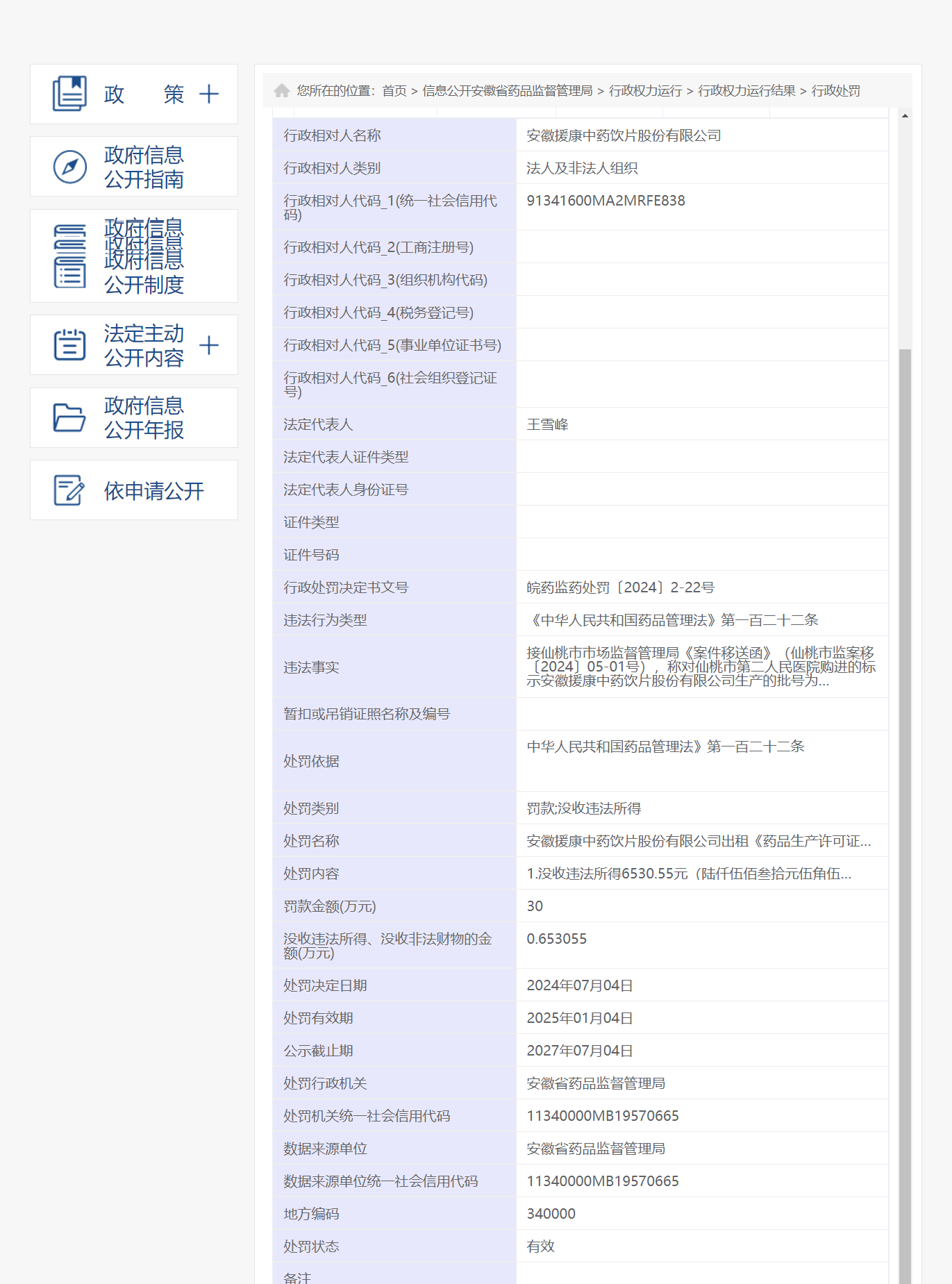Click the vertical scrollbar thumb
Viewport: 952px width, 1284px height.
tap(905, 816)
